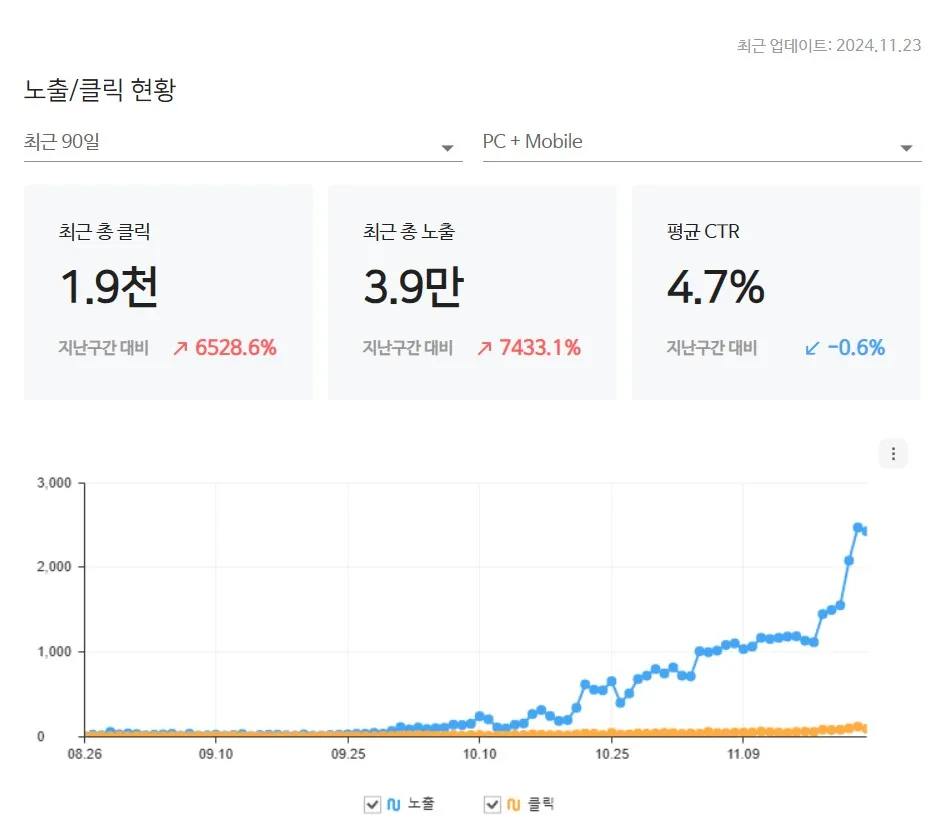The width and height of the screenshot is (946, 835).
Task: Click the highest data point on the blue line
Action: click(x=857, y=527)
